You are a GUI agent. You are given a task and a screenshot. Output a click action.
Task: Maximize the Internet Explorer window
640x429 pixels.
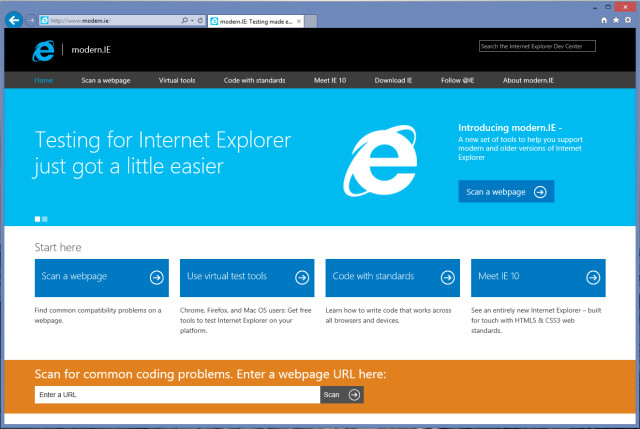(x=608, y=7)
